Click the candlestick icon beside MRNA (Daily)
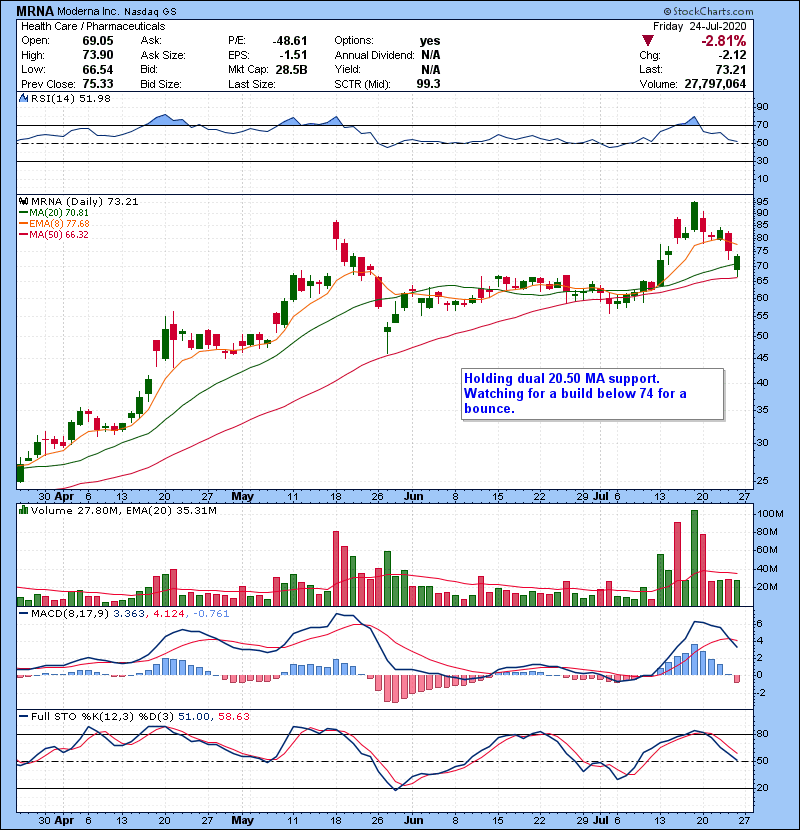Screen dimensions: 800x830 point(23,201)
